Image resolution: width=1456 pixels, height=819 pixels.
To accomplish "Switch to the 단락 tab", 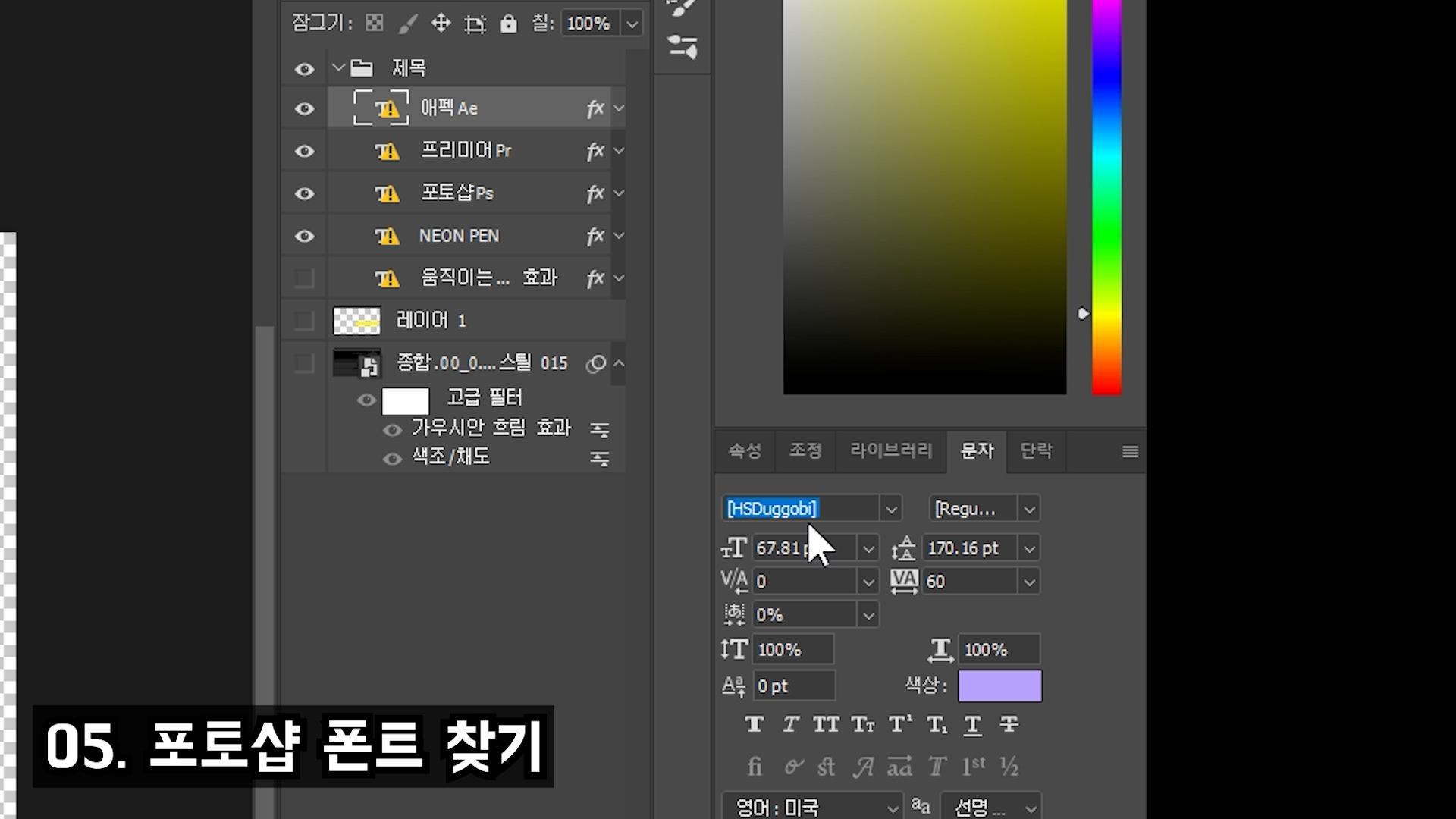I will coord(1036,451).
